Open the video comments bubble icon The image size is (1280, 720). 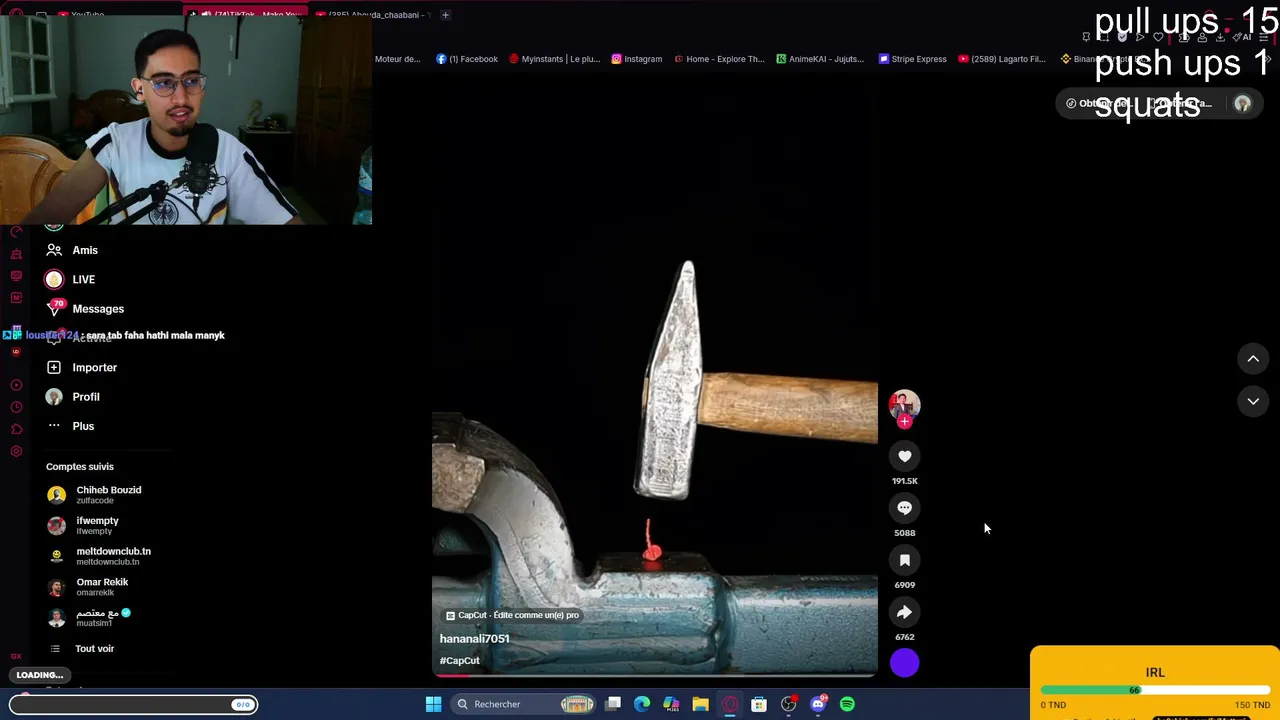904,508
